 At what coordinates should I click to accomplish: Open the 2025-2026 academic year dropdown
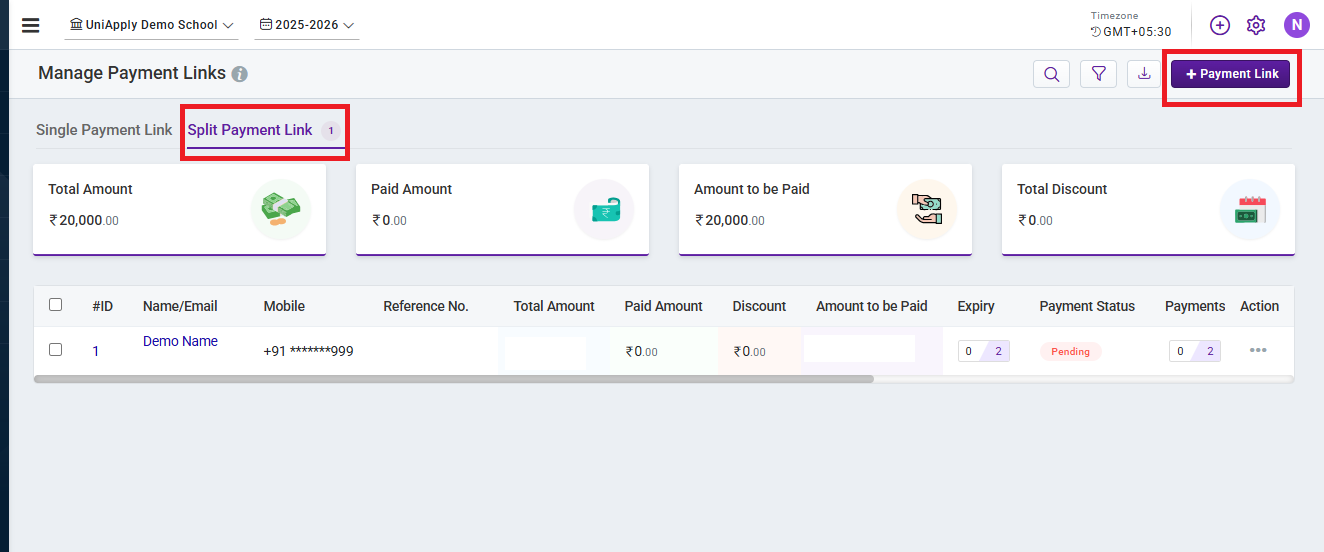tap(307, 25)
